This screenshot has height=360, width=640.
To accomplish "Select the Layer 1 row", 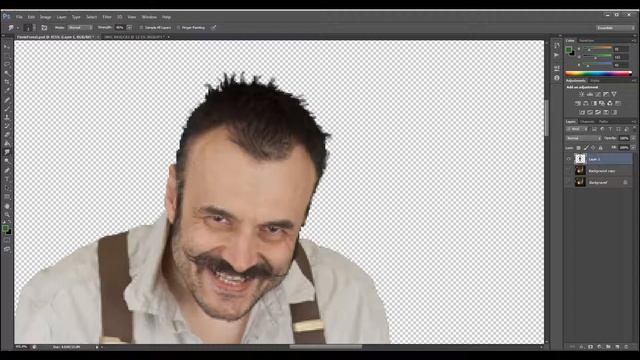I will click(599, 159).
